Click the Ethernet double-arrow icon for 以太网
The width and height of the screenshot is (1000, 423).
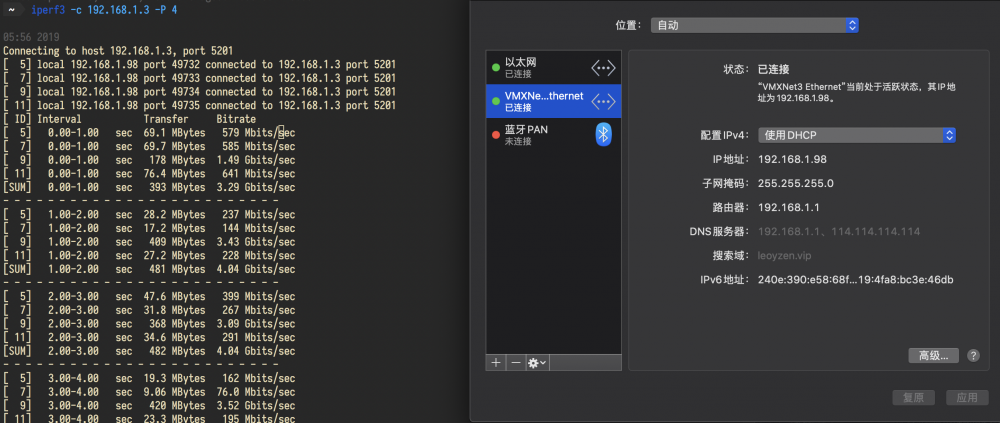pyautogui.click(x=603, y=67)
